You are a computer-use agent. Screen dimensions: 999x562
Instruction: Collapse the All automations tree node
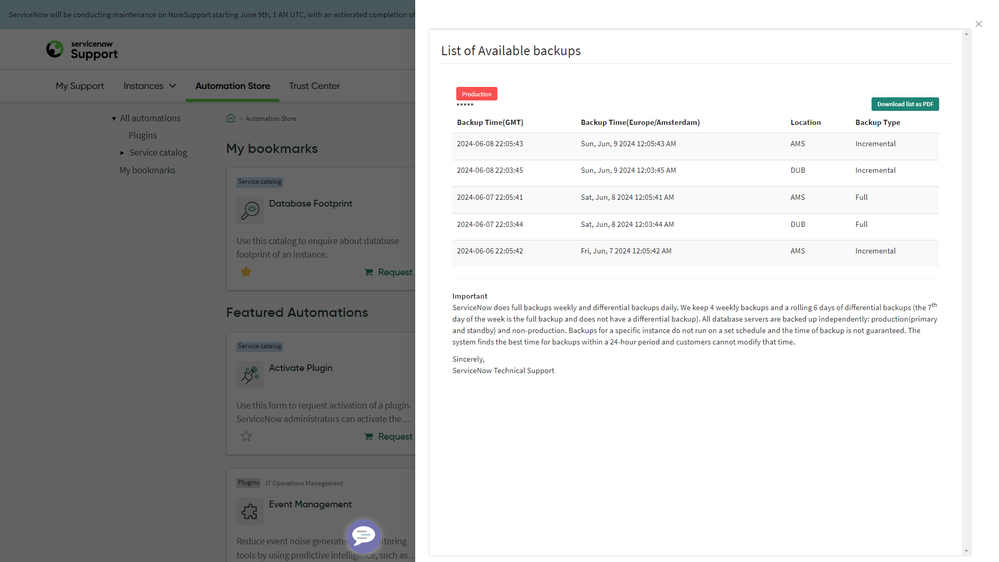point(114,119)
